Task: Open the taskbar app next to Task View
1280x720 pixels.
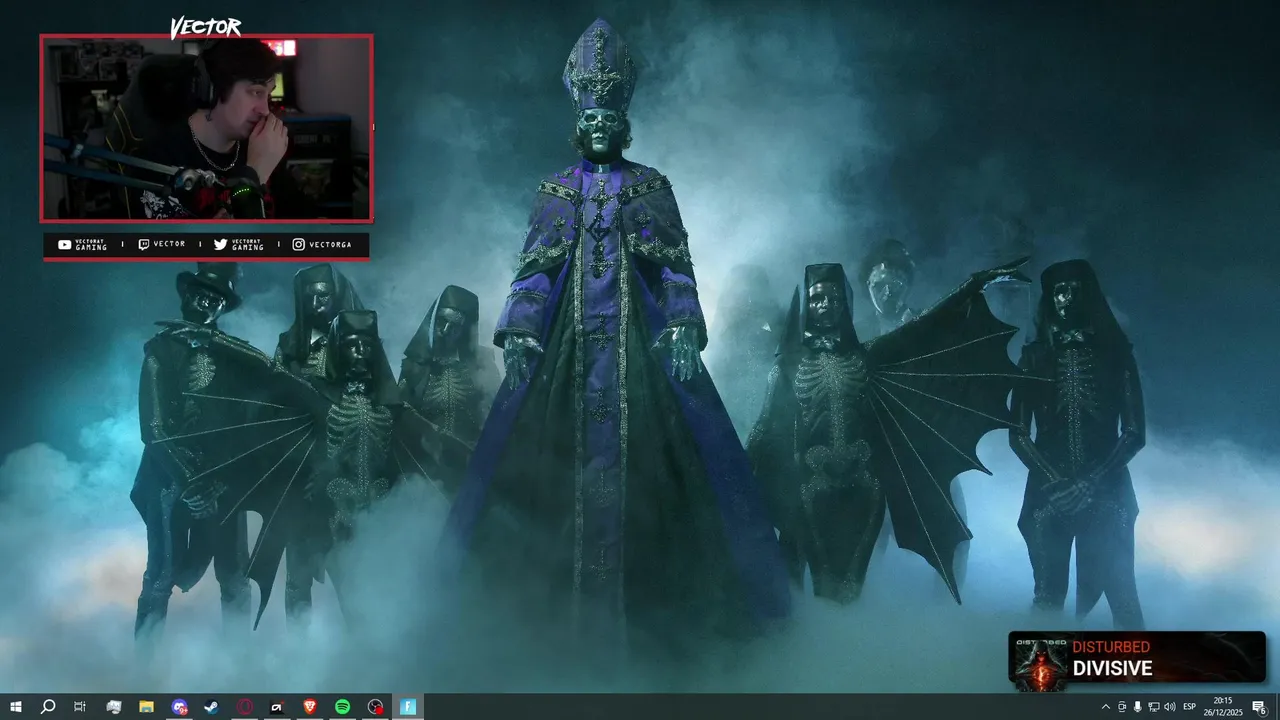Action: (x=114, y=707)
